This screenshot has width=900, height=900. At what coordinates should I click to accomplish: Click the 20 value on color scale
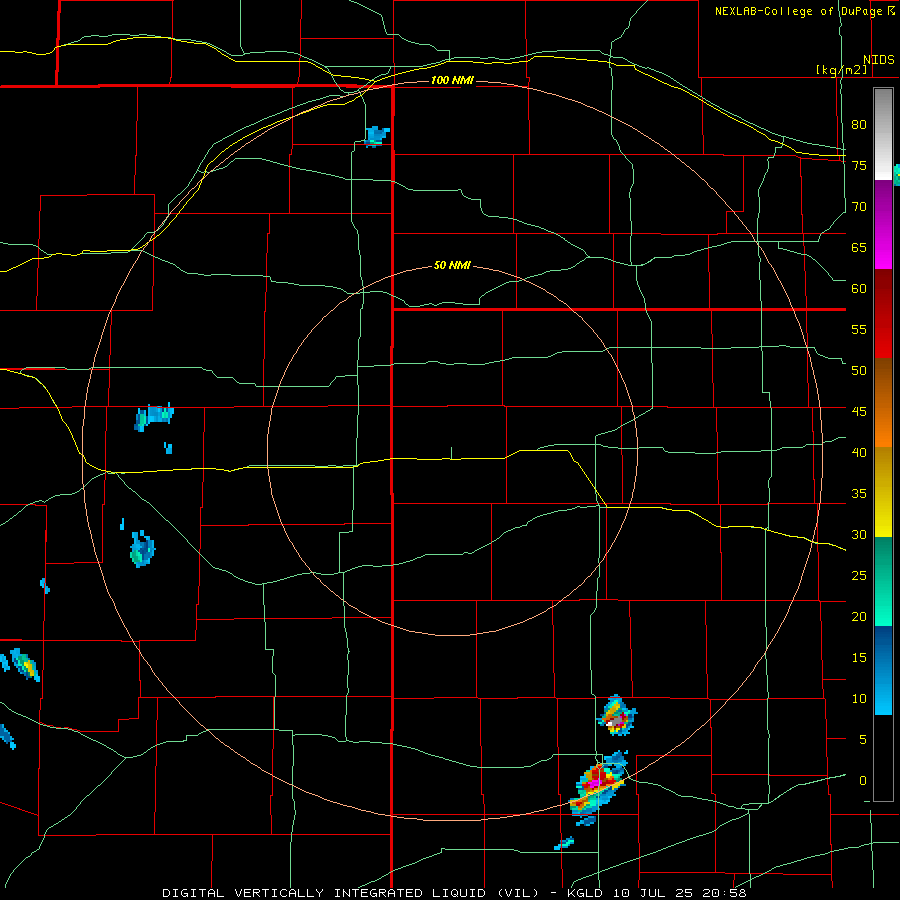click(x=859, y=616)
